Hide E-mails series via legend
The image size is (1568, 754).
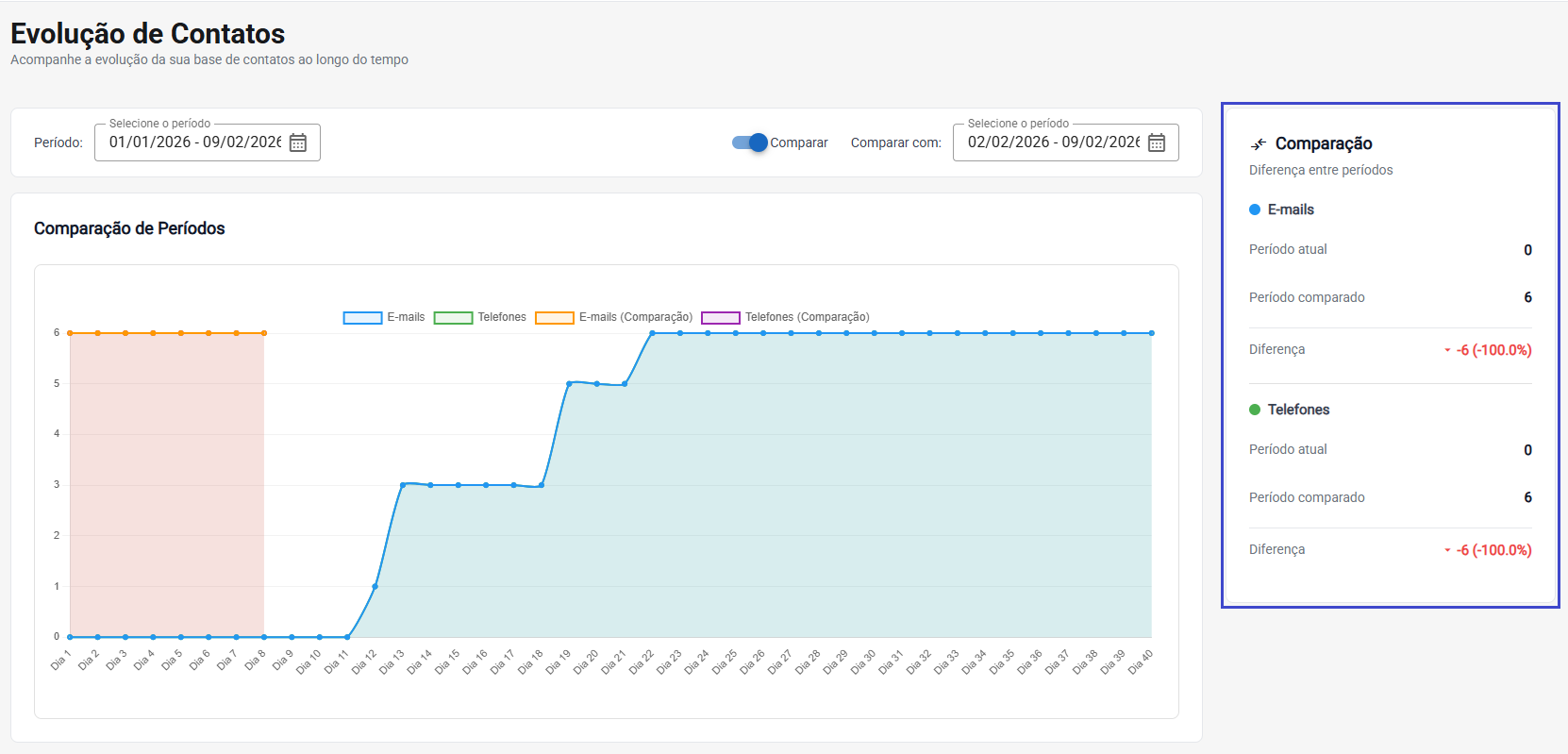tap(384, 318)
